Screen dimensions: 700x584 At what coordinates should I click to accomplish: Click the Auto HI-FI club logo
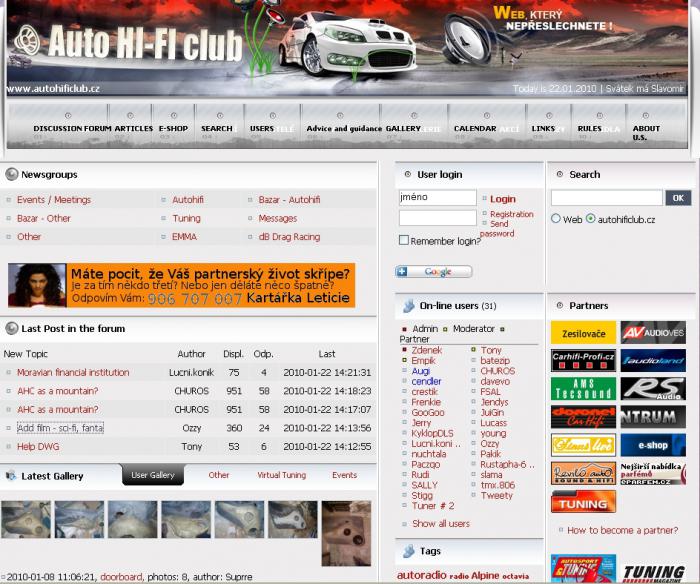click(x=130, y=44)
